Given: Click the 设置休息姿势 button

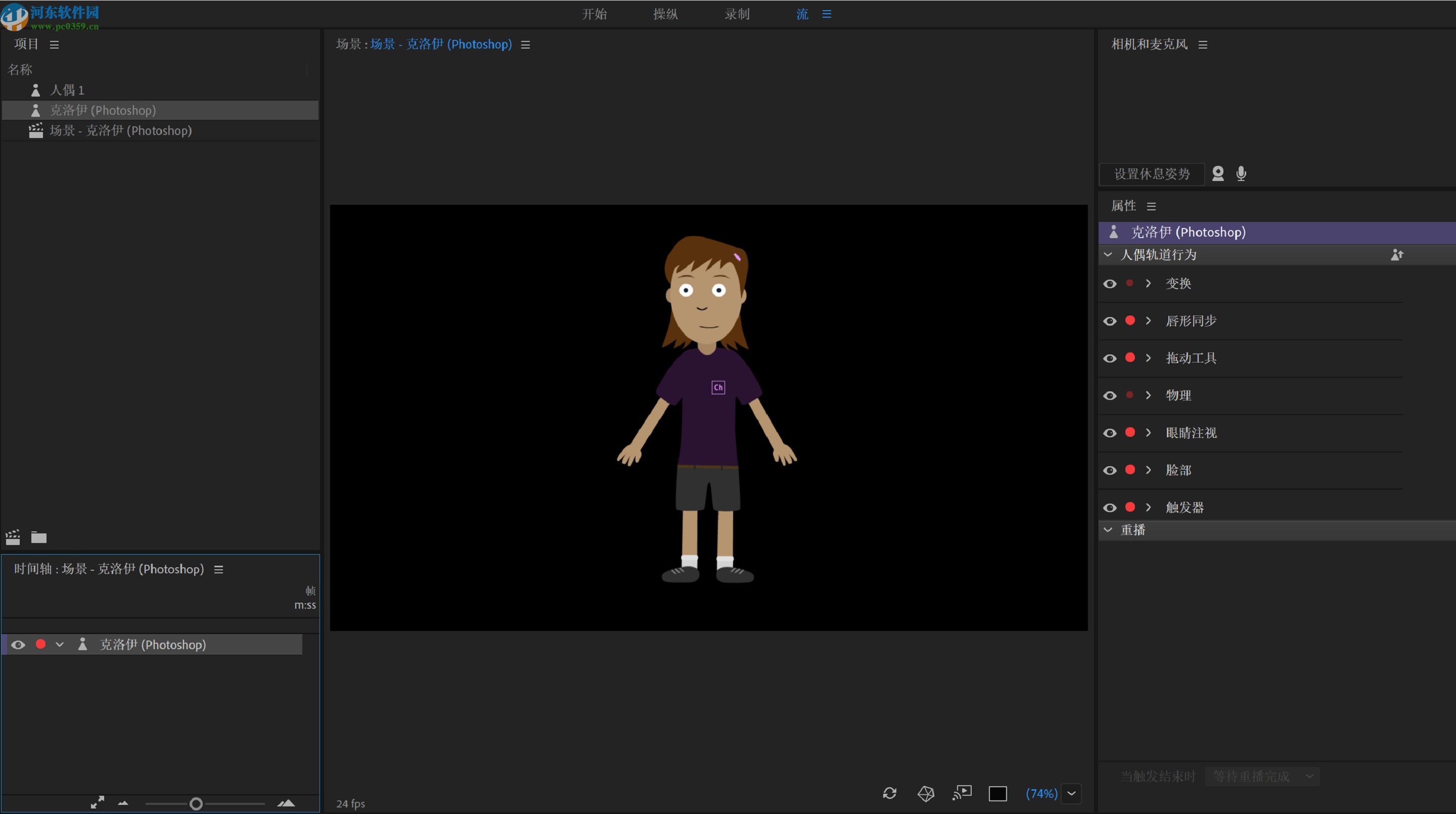Looking at the screenshot, I should [1151, 173].
